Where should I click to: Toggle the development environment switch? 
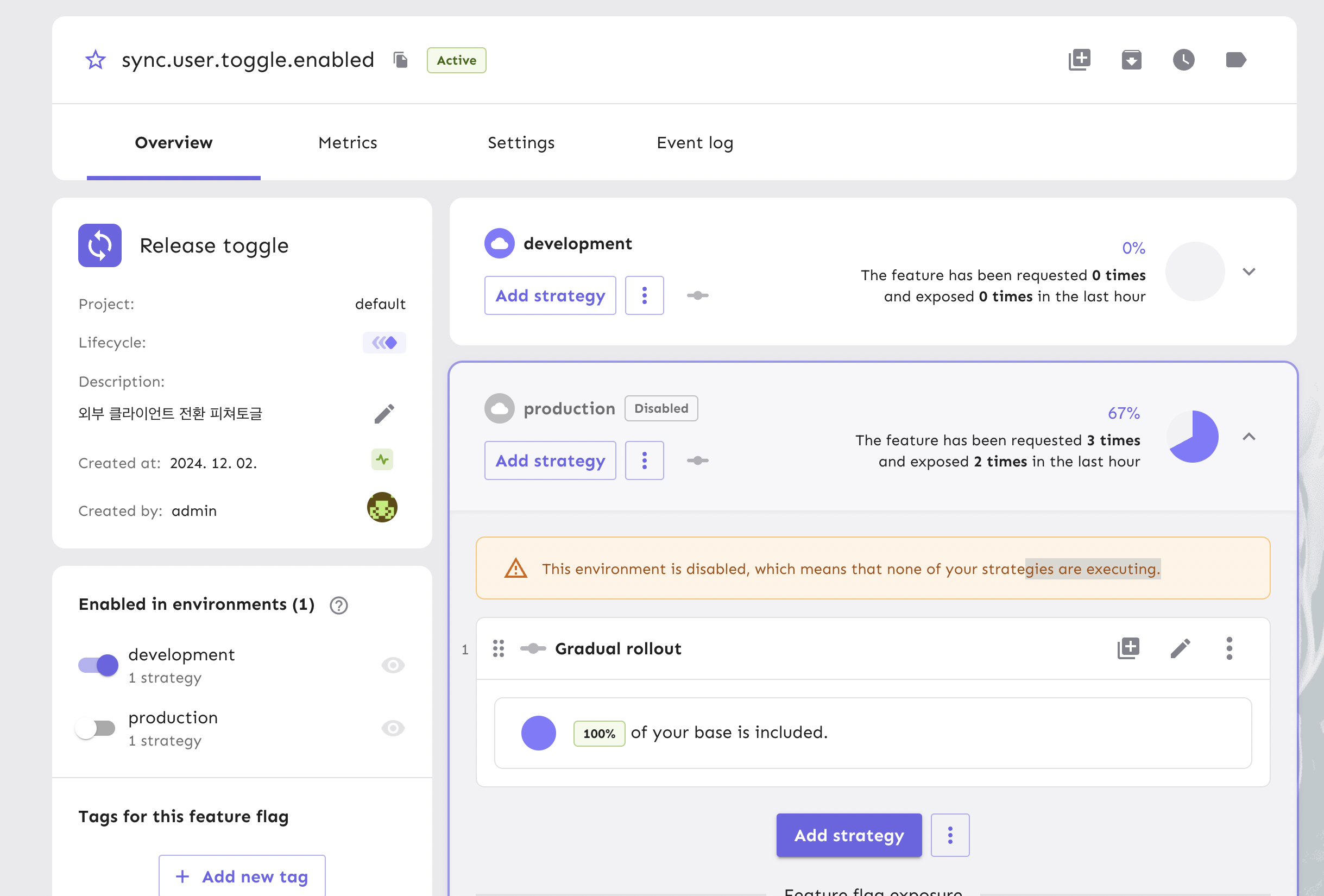(98, 665)
